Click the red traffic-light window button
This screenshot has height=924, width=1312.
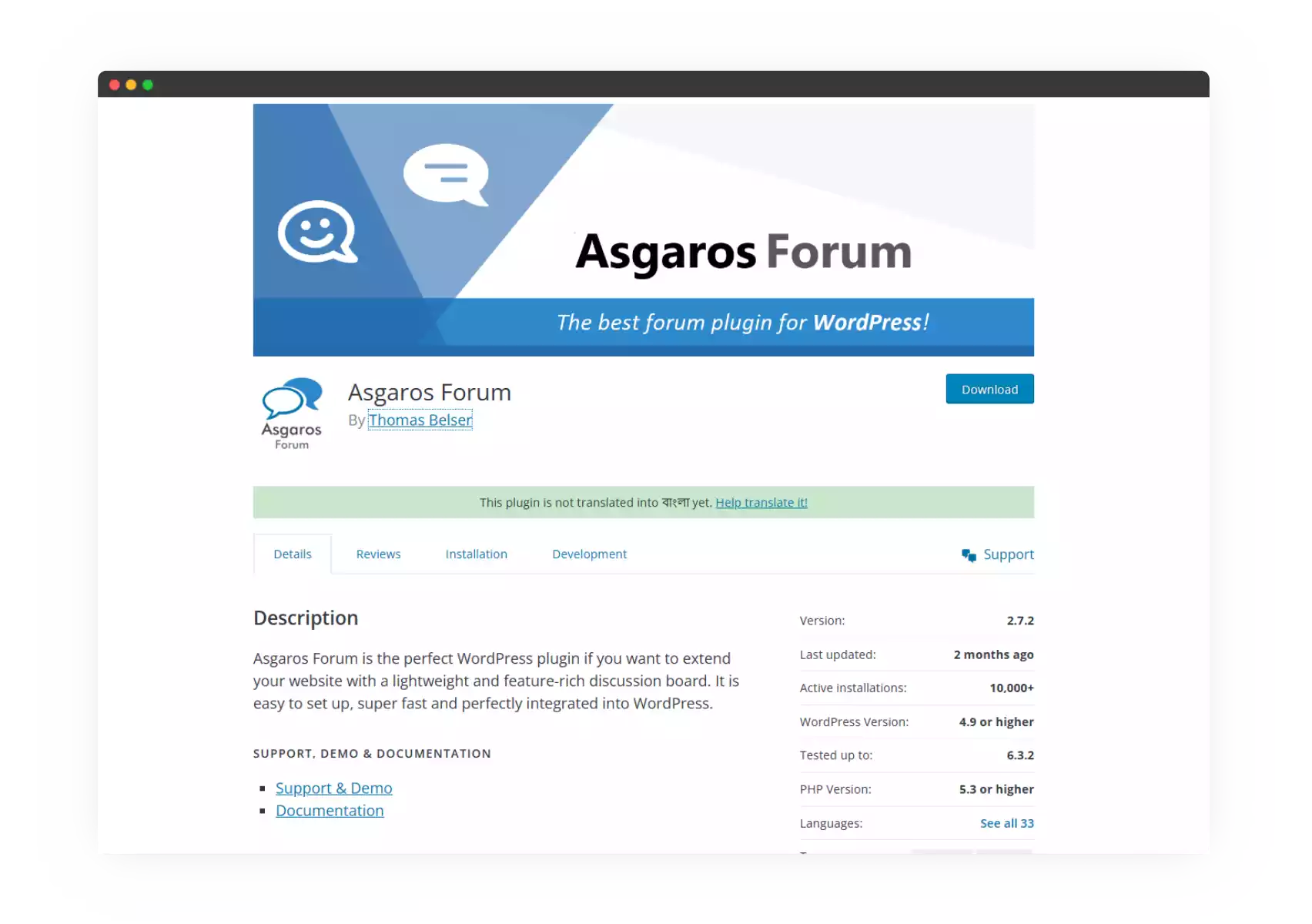[115, 85]
